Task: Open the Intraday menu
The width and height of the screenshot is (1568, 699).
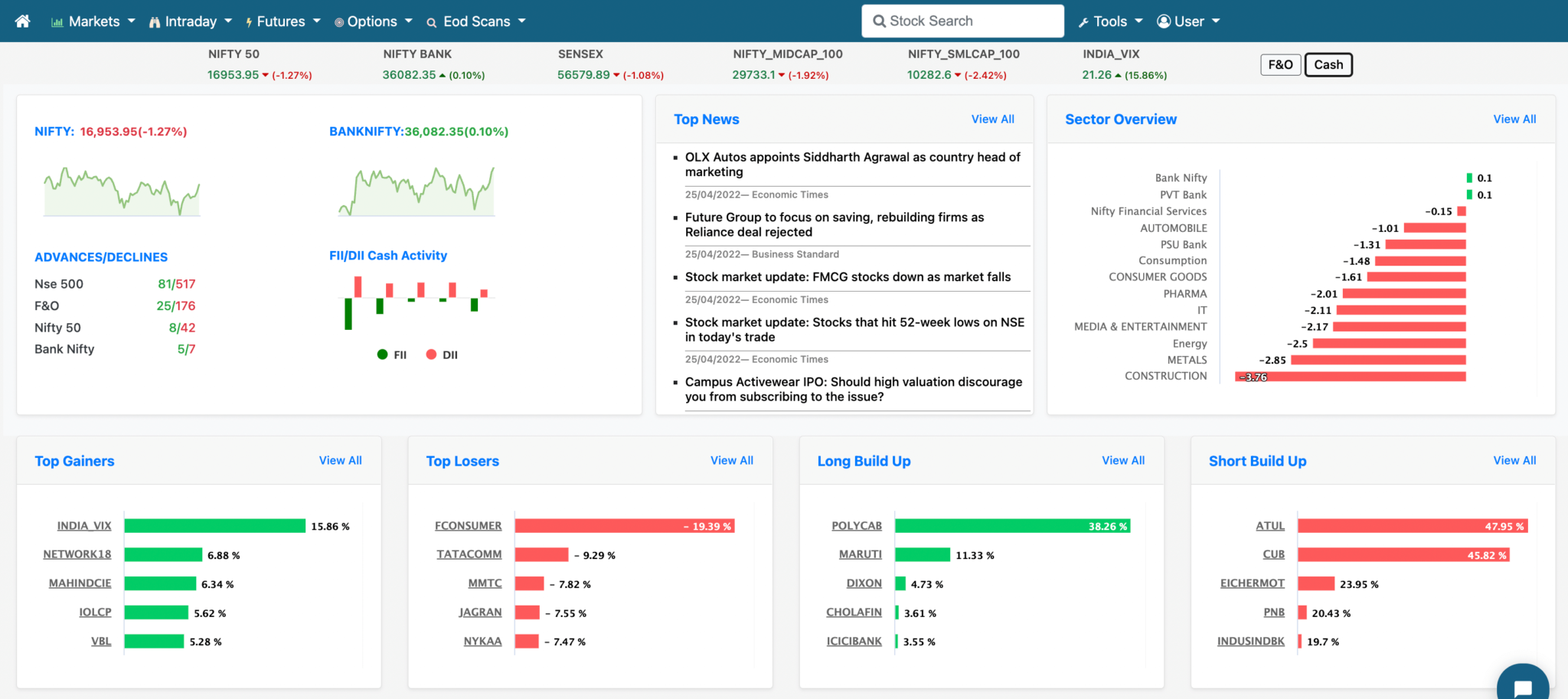Action: click(x=189, y=21)
